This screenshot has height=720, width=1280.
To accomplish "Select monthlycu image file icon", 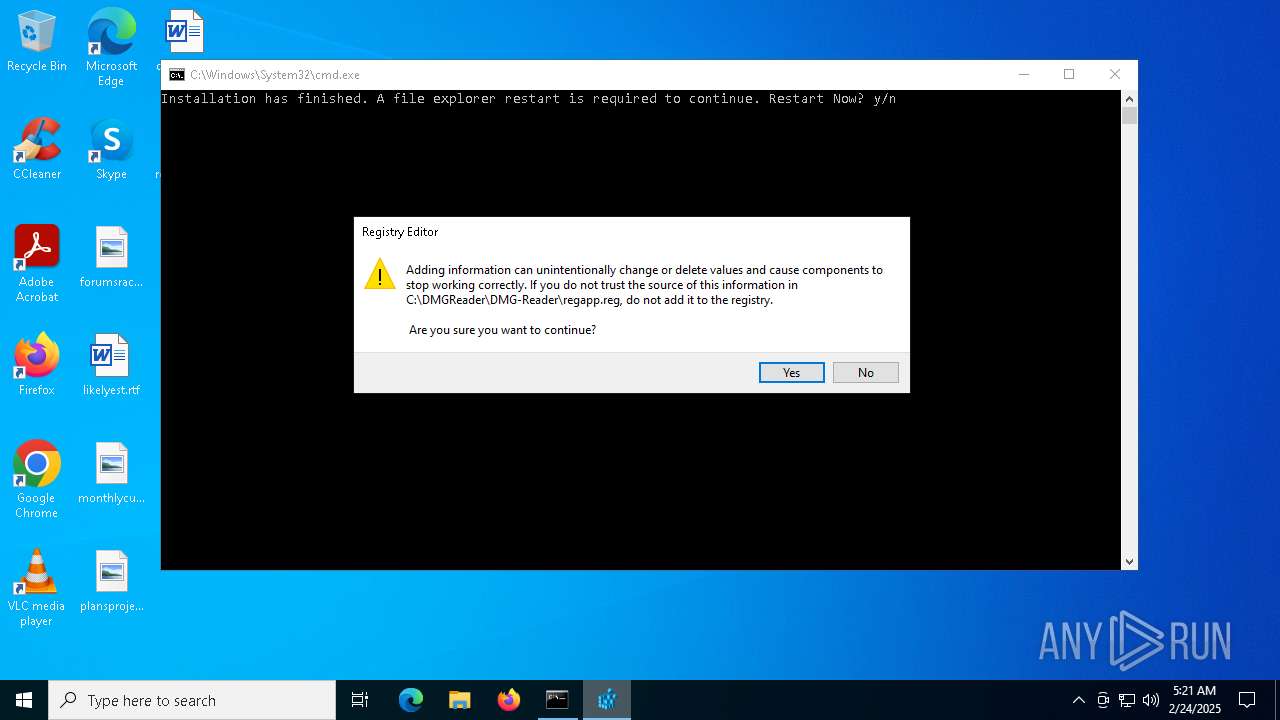I will (111, 473).
